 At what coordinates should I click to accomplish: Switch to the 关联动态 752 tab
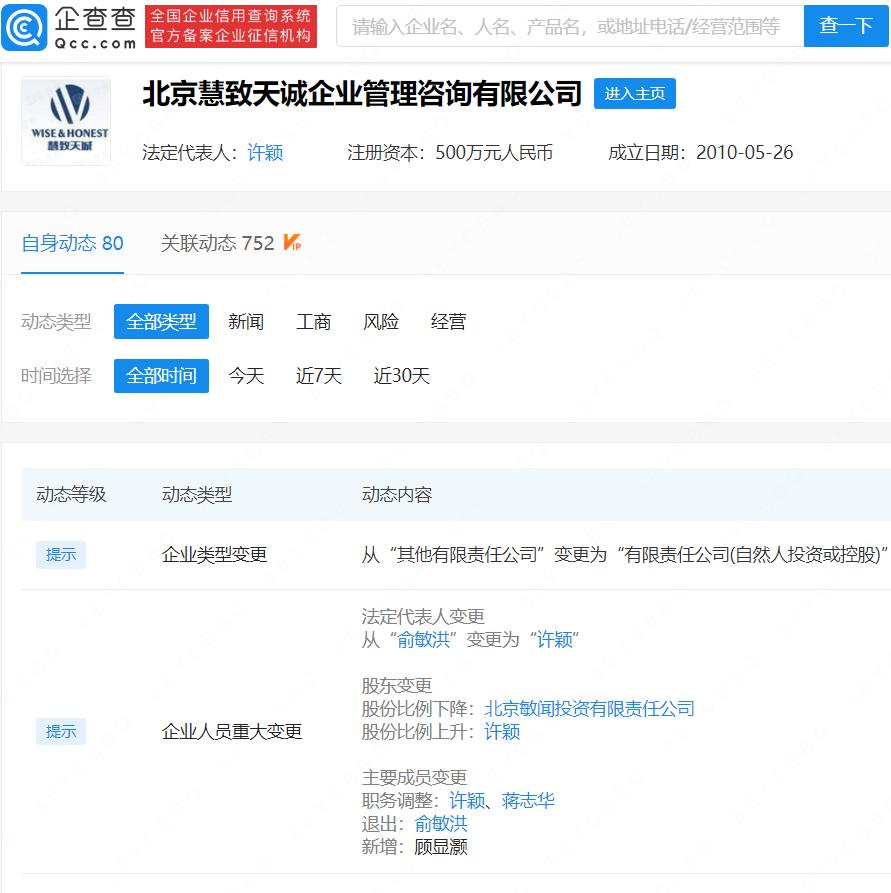218,244
